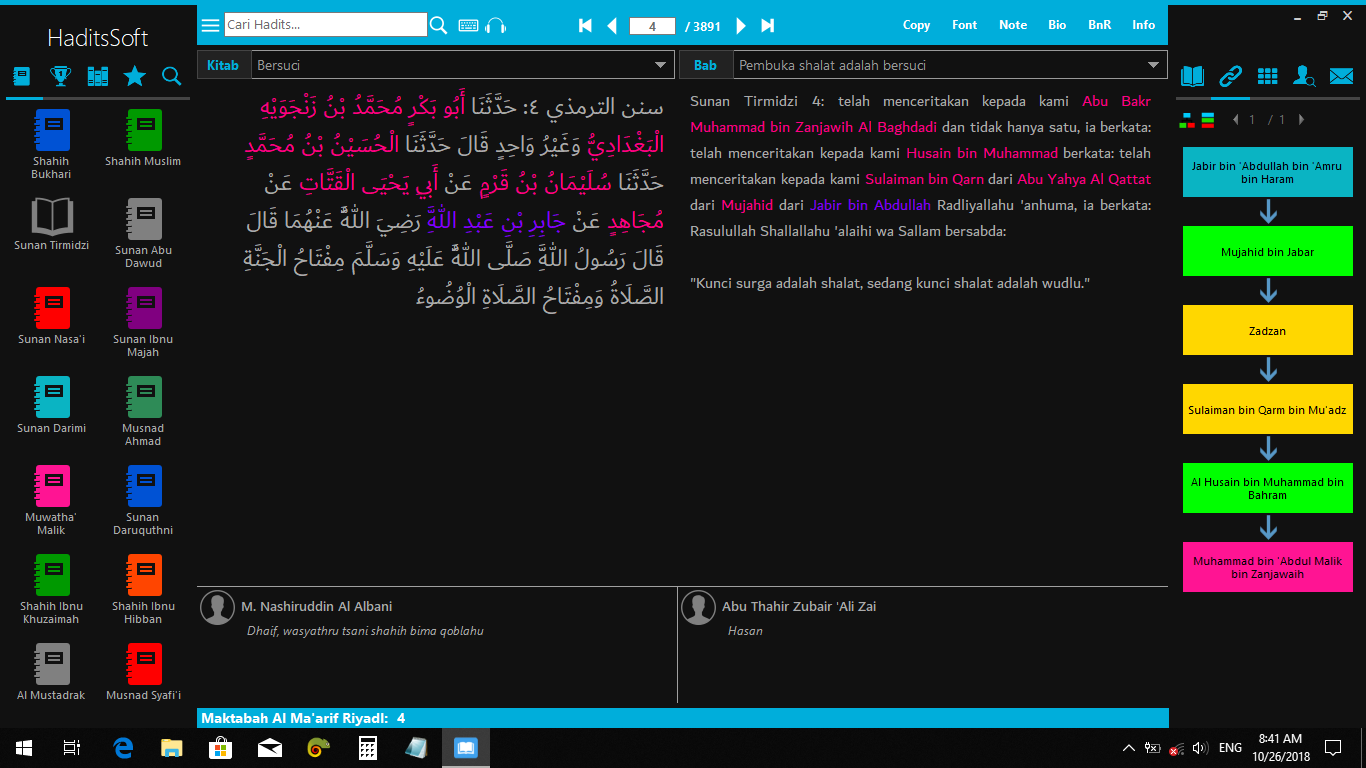Click the Copy button
Viewport: 1366px width, 768px height.
coord(916,25)
